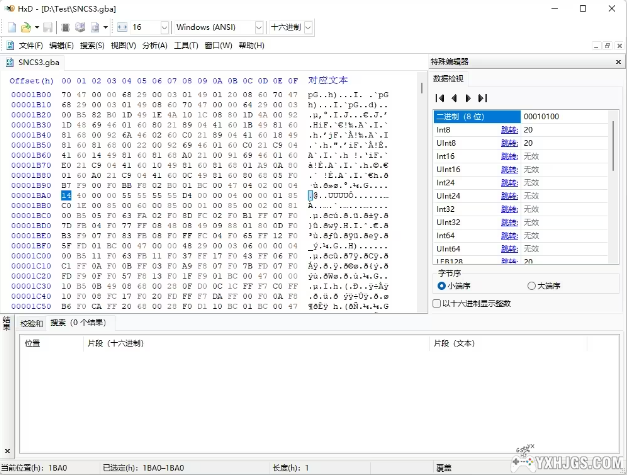Open the bytes-per-row dropdown showing 16
Viewport: 628px width, 476px height.
[x=161, y=27]
